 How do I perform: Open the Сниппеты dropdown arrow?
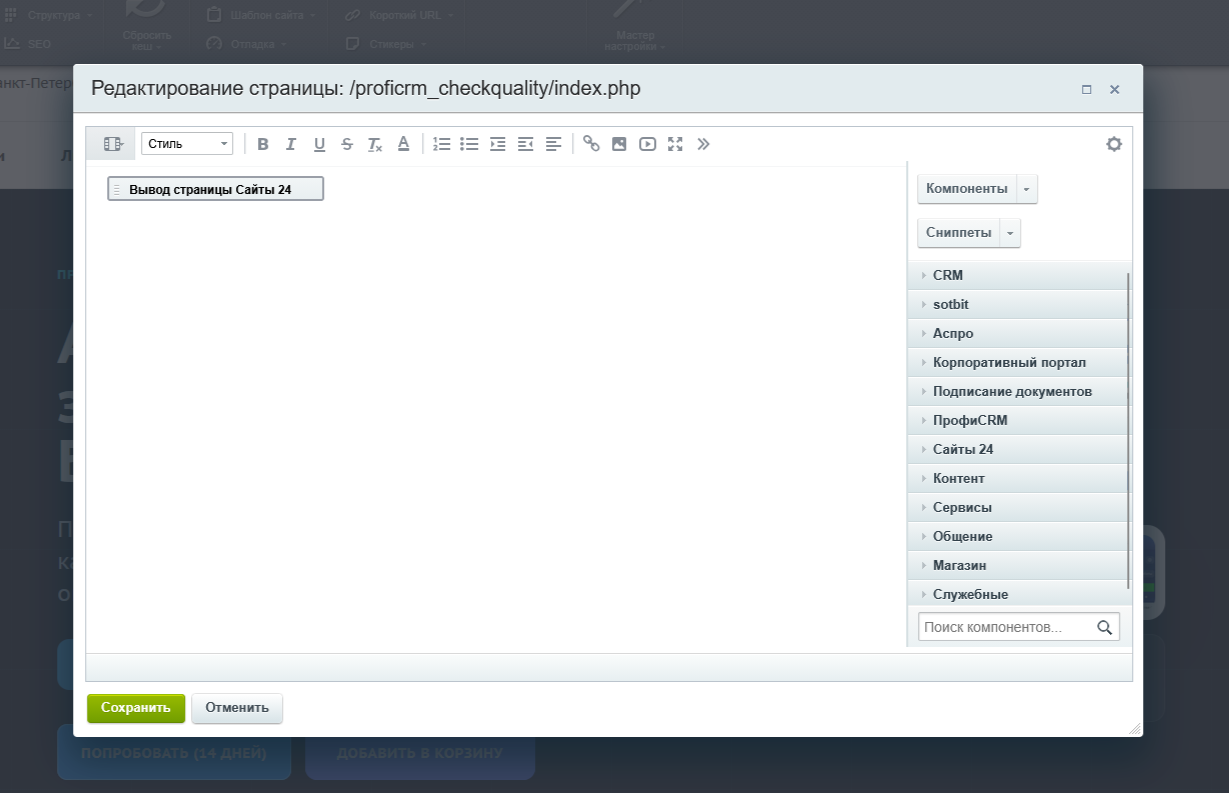coord(1010,233)
